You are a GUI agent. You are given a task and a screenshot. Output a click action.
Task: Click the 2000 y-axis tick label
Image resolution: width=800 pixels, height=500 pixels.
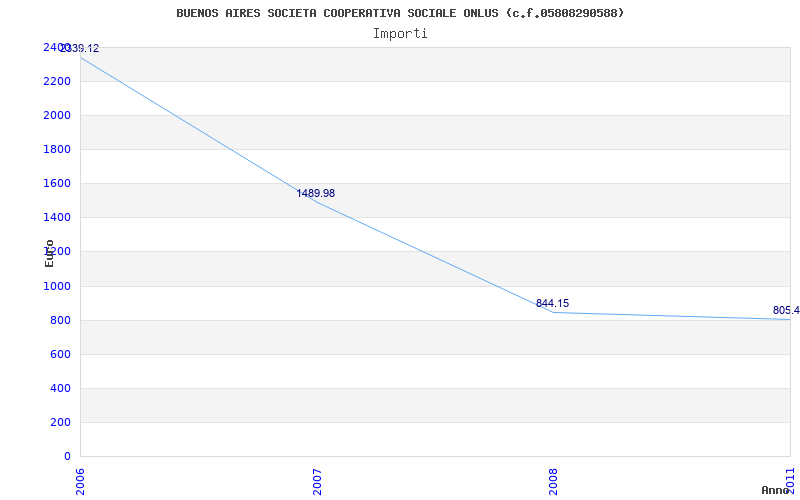57,115
